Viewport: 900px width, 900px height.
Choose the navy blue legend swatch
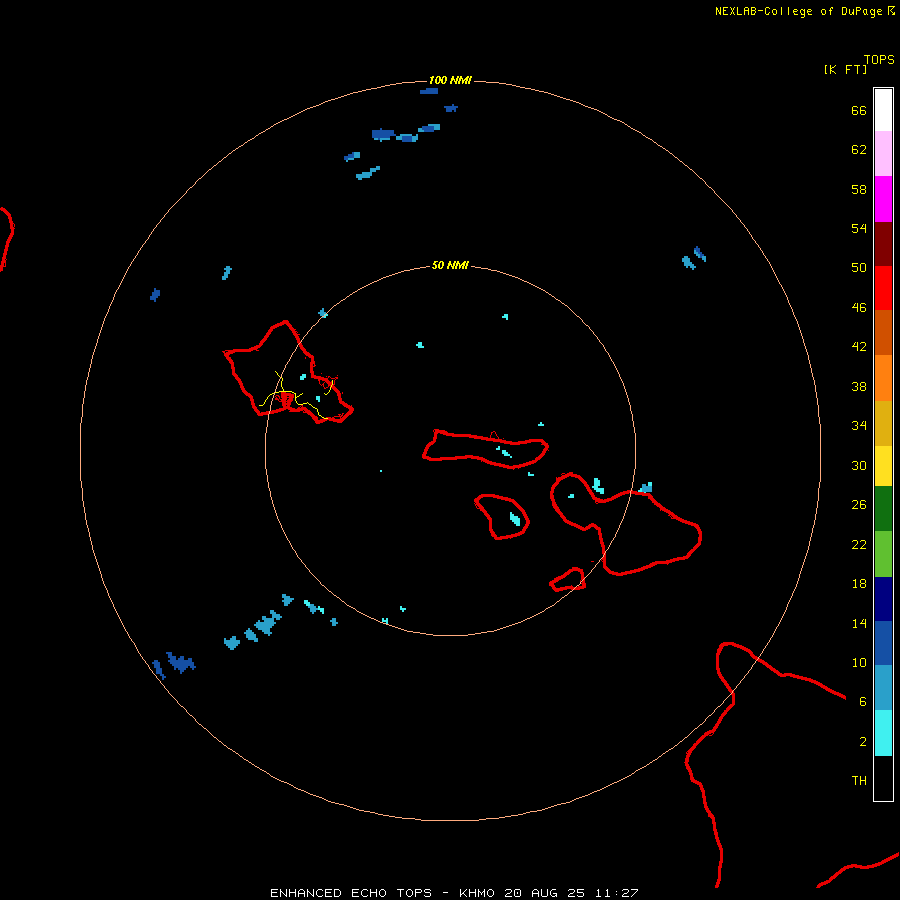click(883, 599)
